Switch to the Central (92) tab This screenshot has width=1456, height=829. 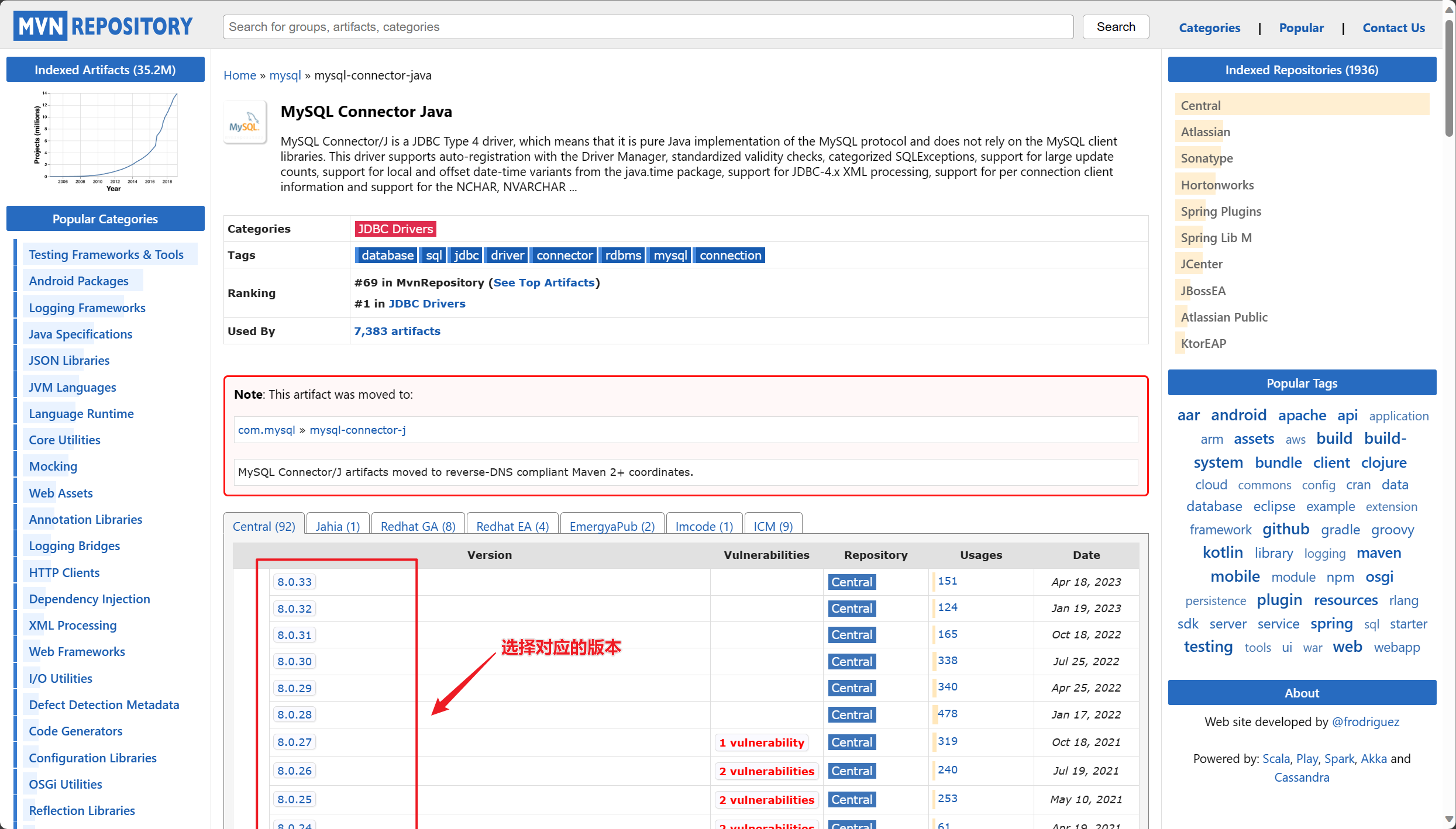tap(264, 526)
